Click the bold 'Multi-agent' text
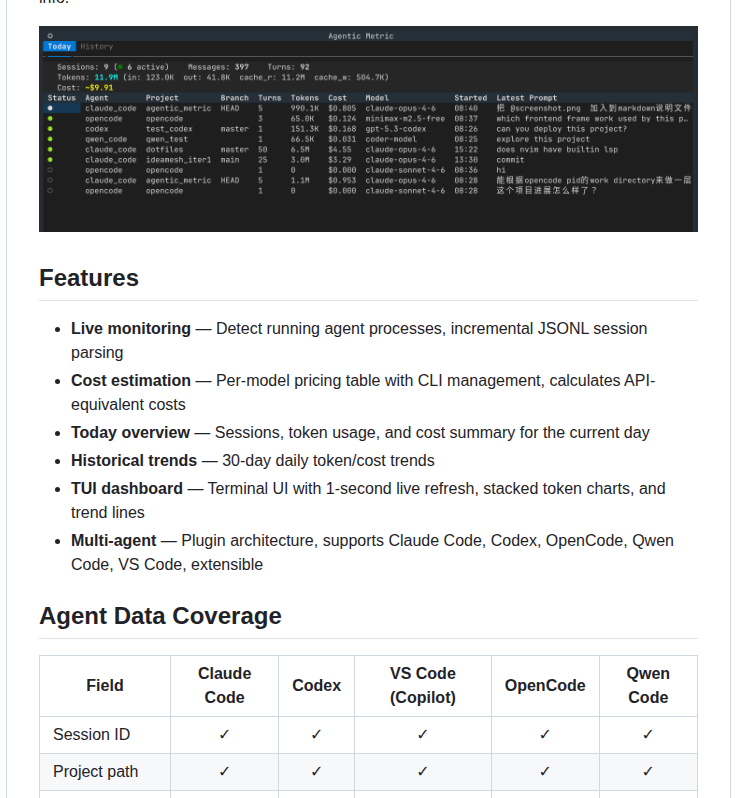 click(x=113, y=540)
